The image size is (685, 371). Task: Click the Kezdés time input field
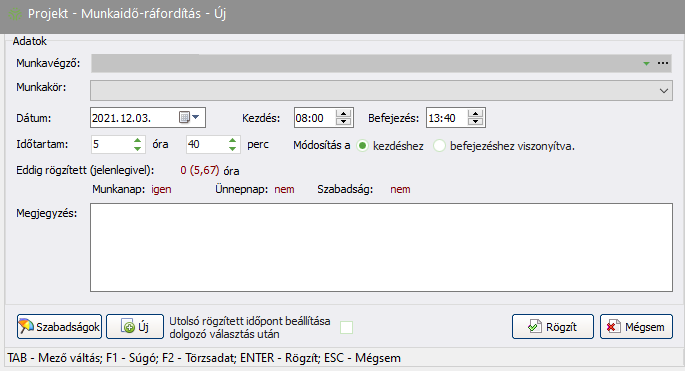(315, 118)
